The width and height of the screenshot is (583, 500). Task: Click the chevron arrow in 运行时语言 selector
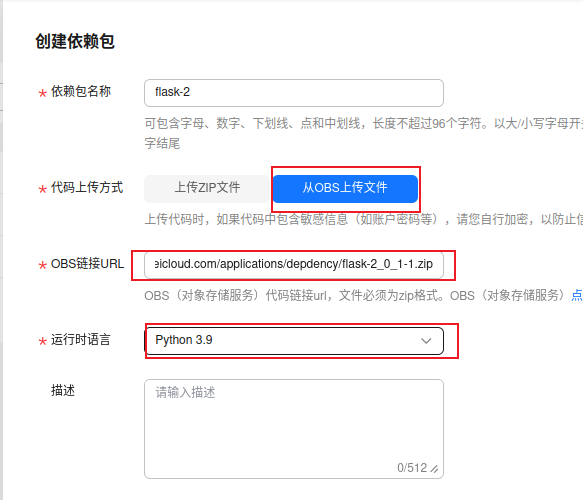pos(426,341)
